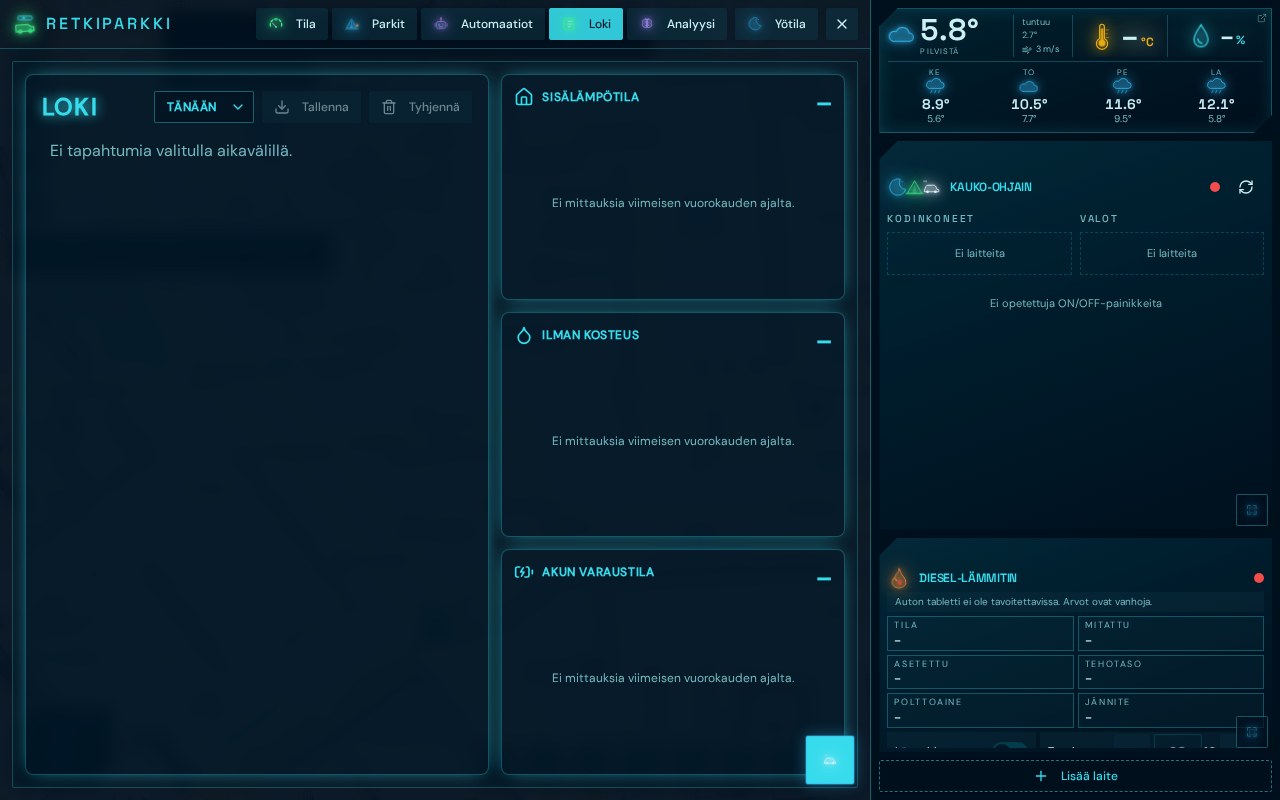Open weather widget in external window
1280x800 pixels.
tap(1261, 18)
